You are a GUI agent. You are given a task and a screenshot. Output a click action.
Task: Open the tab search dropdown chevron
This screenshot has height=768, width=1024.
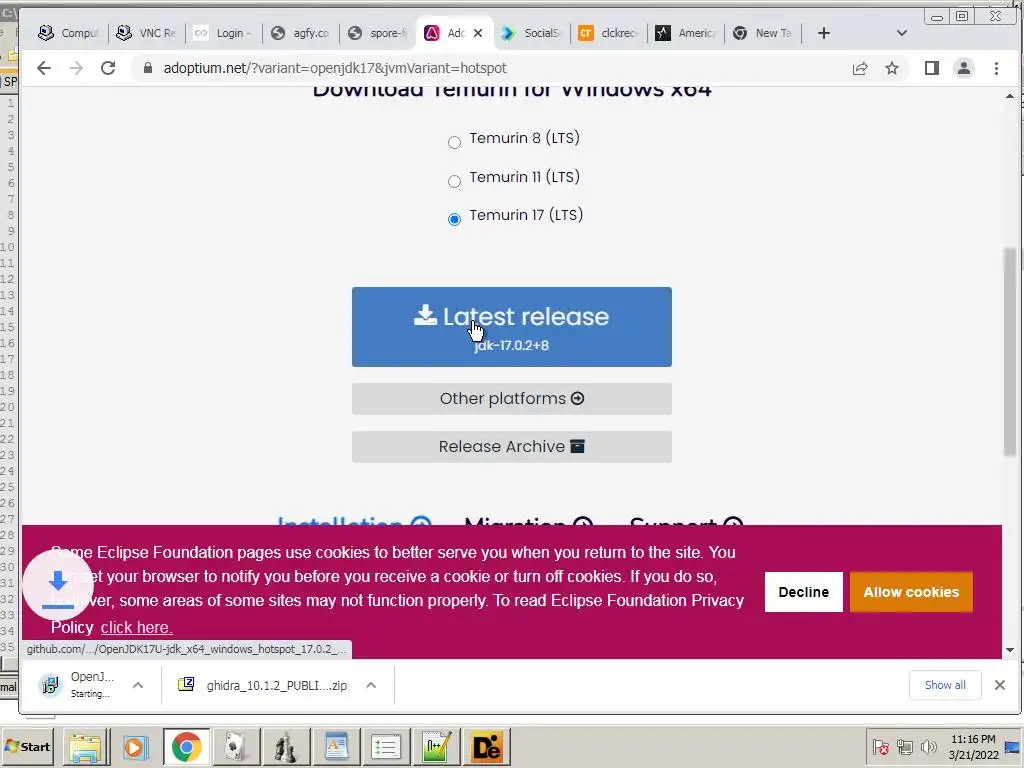coord(902,33)
